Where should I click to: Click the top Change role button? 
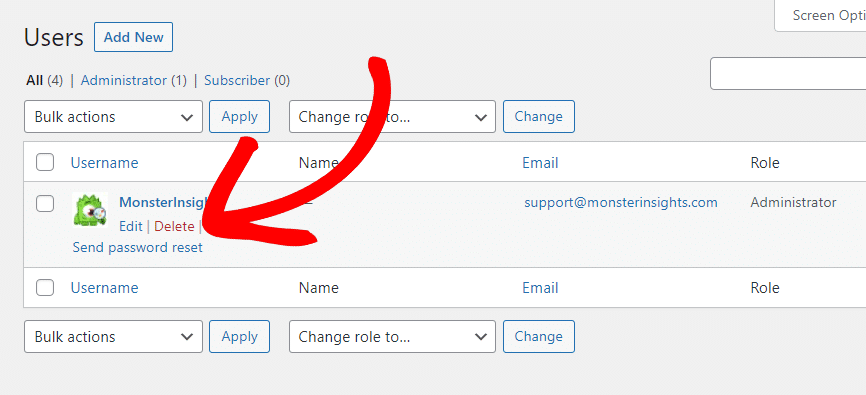pyautogui.click(x=538, y=117)
